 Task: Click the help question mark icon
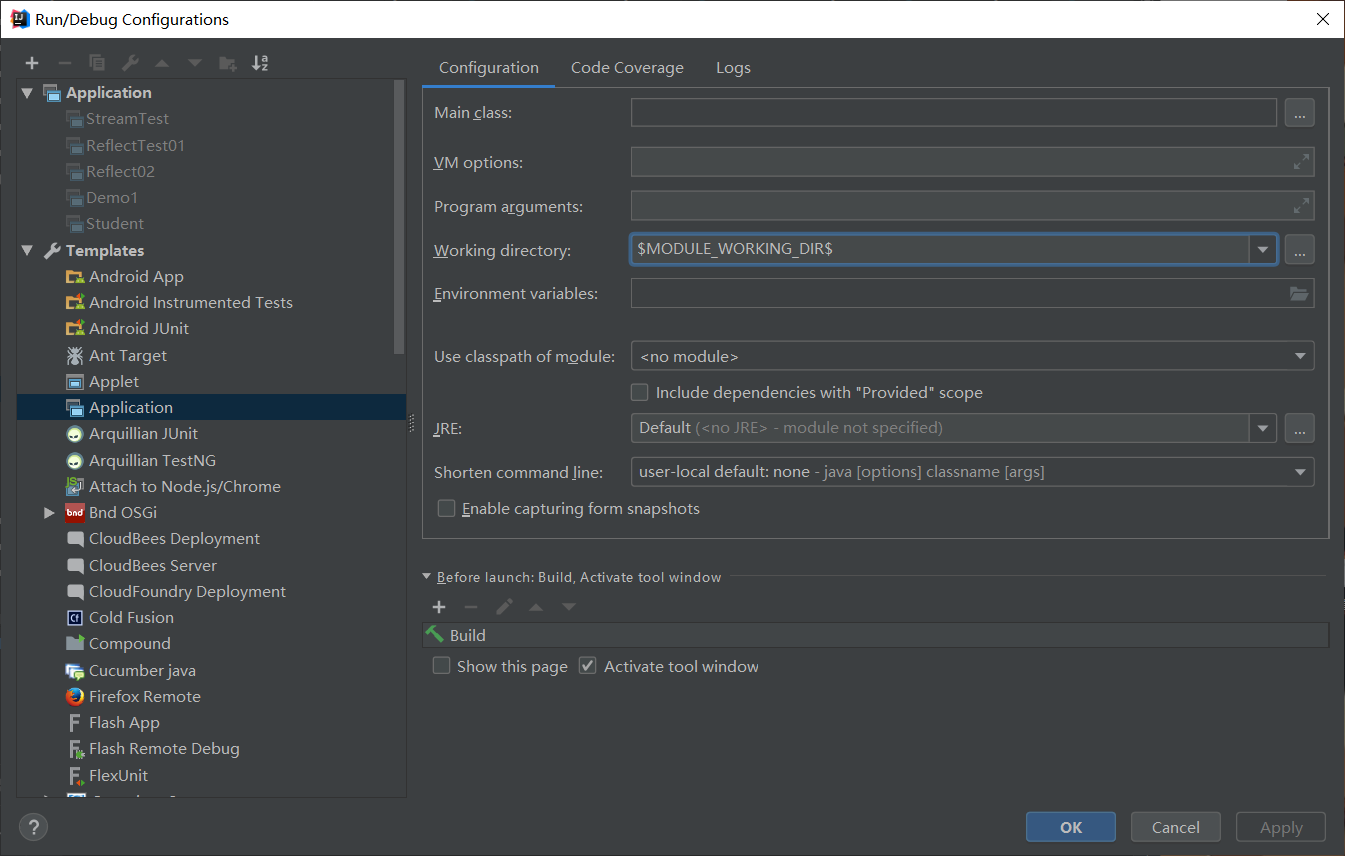click(x=33, y=827)
